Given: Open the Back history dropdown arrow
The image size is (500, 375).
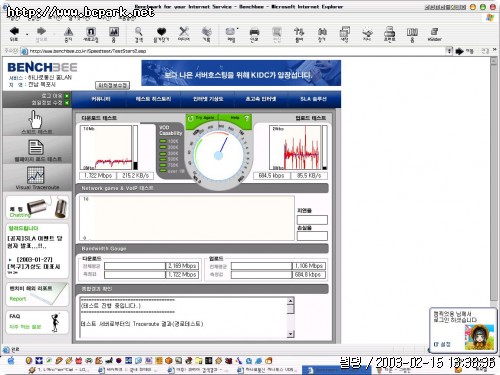Looking at the screenshot, I should tap(27, 34).
